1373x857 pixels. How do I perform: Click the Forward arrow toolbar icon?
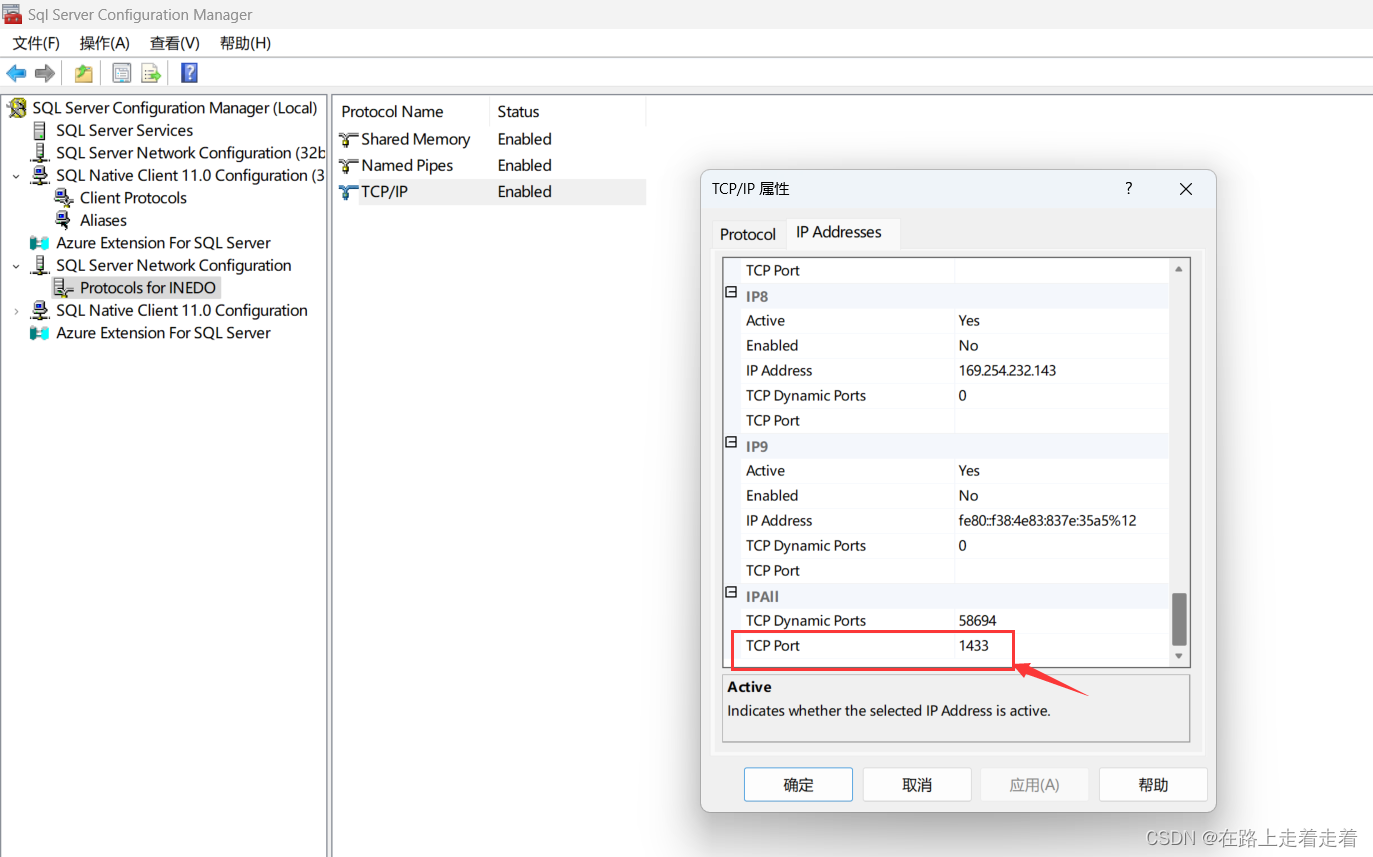[x=44, y=73]
